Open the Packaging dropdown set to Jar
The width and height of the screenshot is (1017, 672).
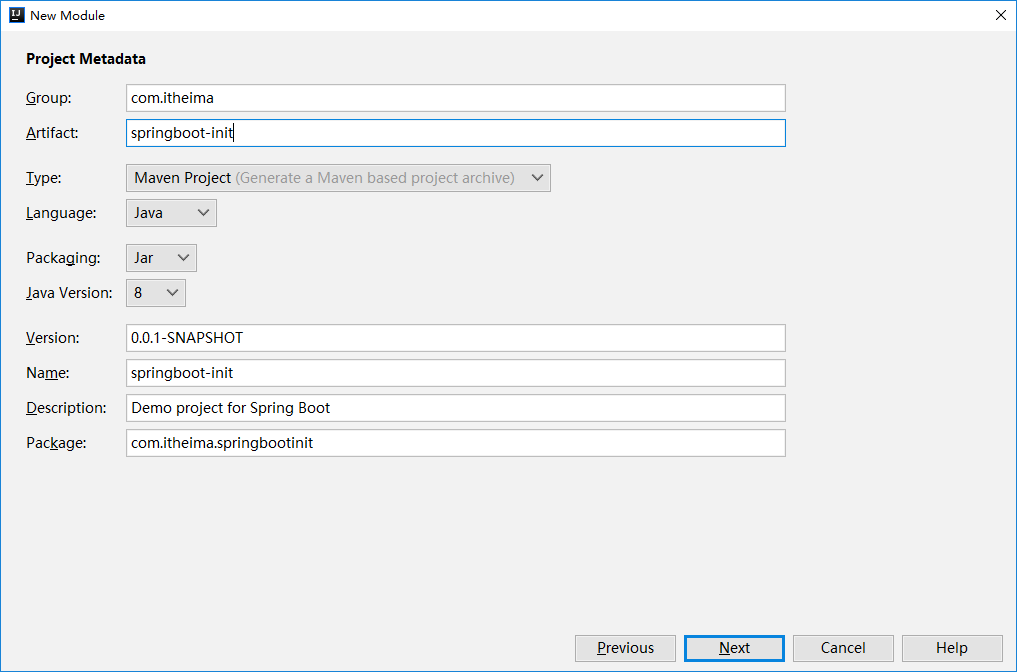point(161,258)
